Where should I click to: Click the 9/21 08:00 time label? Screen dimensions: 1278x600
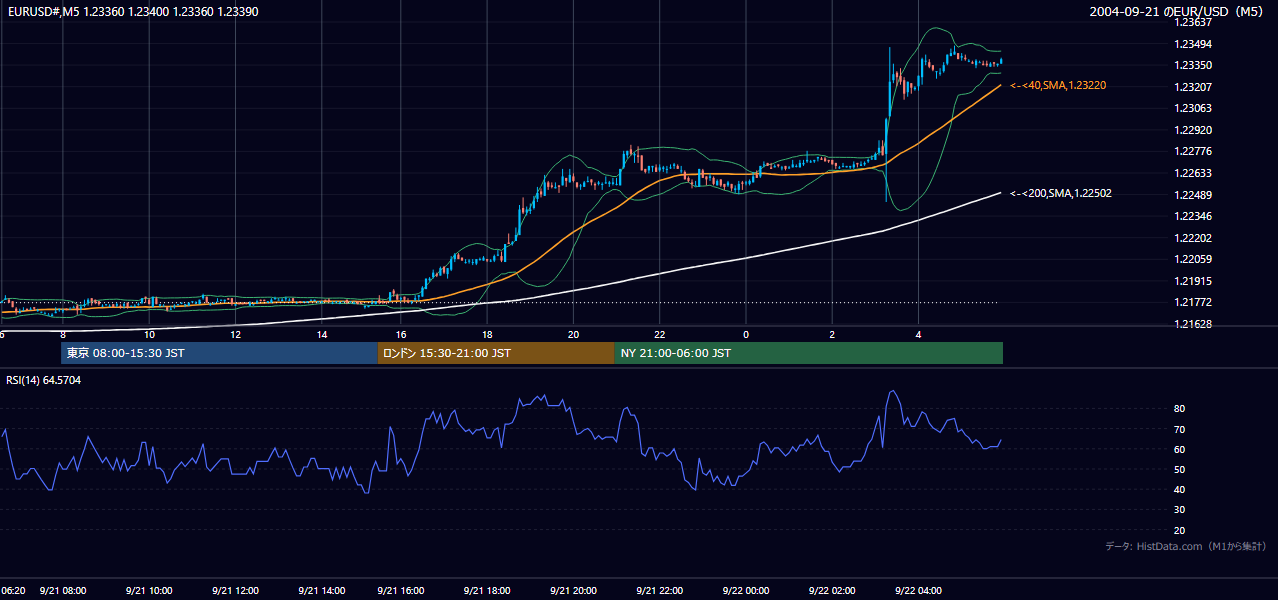[63, 590]
